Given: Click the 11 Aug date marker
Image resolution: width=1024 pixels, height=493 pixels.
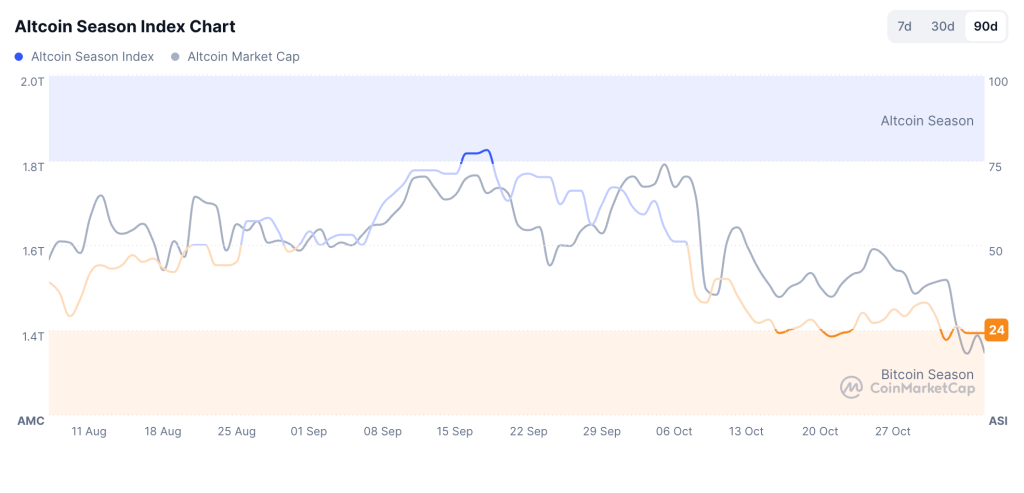Looking at the screenshot, I should (x=89, y=432).
